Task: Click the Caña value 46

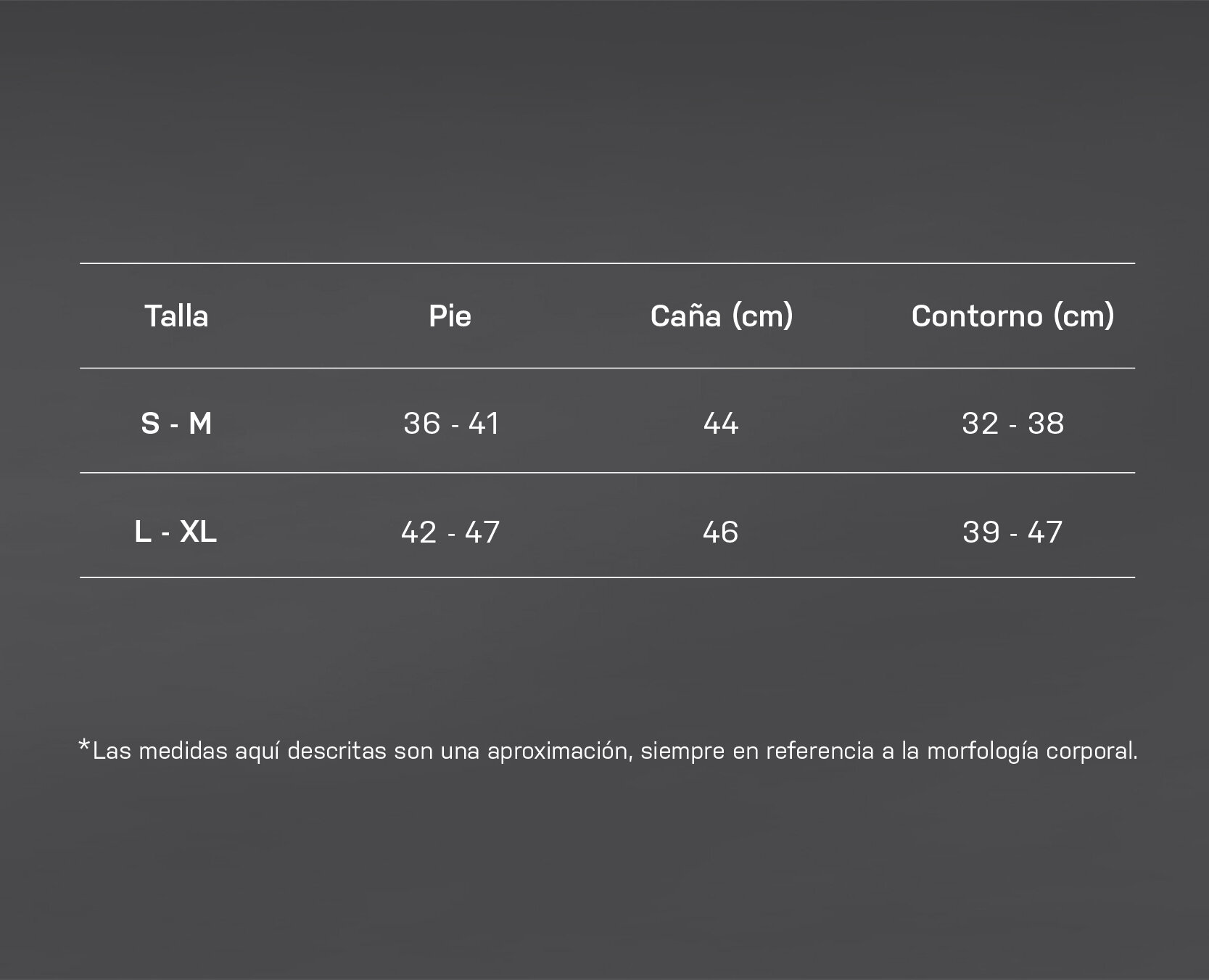Action: click(x=721, y=532)
